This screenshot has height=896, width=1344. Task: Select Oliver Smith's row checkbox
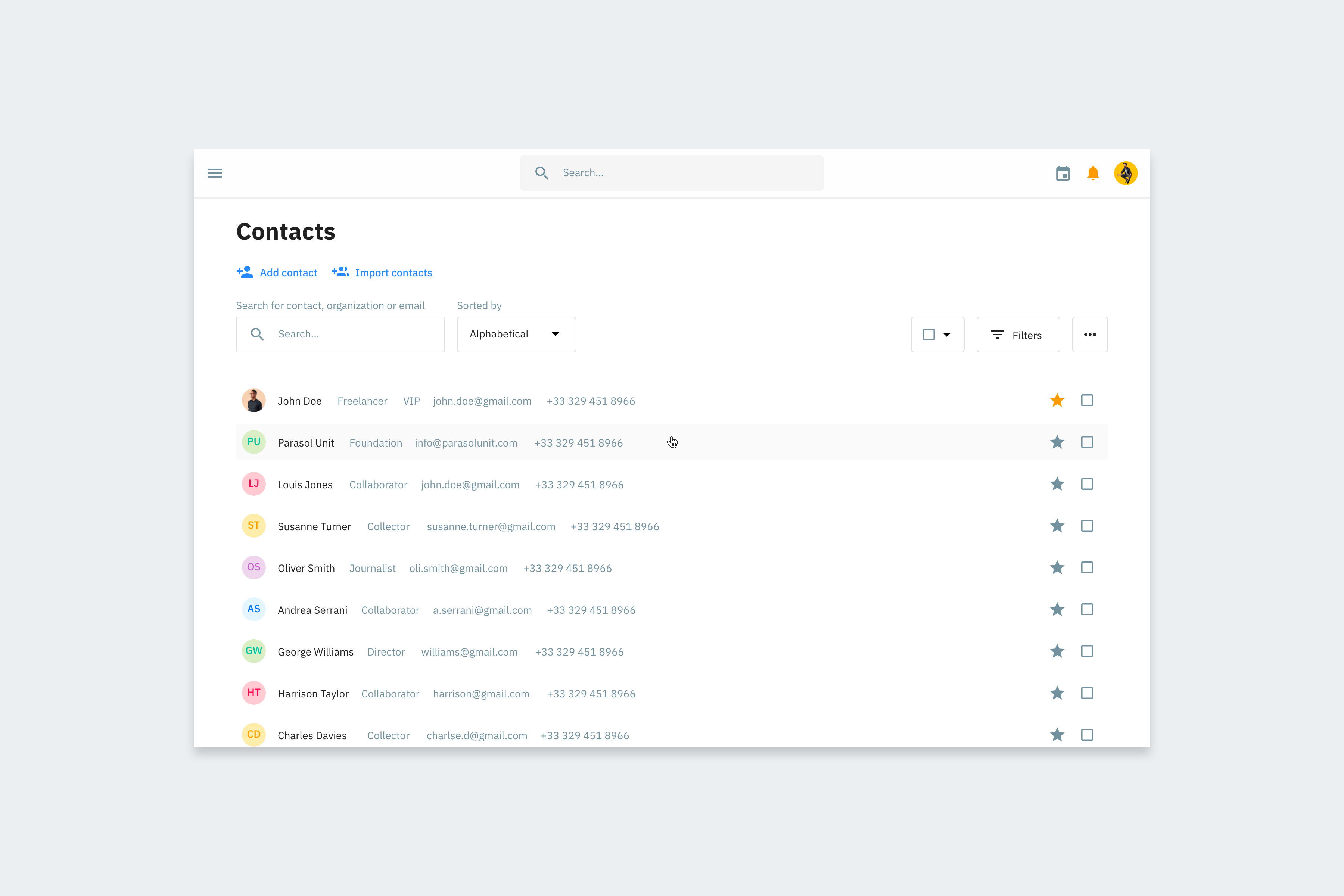[1087, 567]
